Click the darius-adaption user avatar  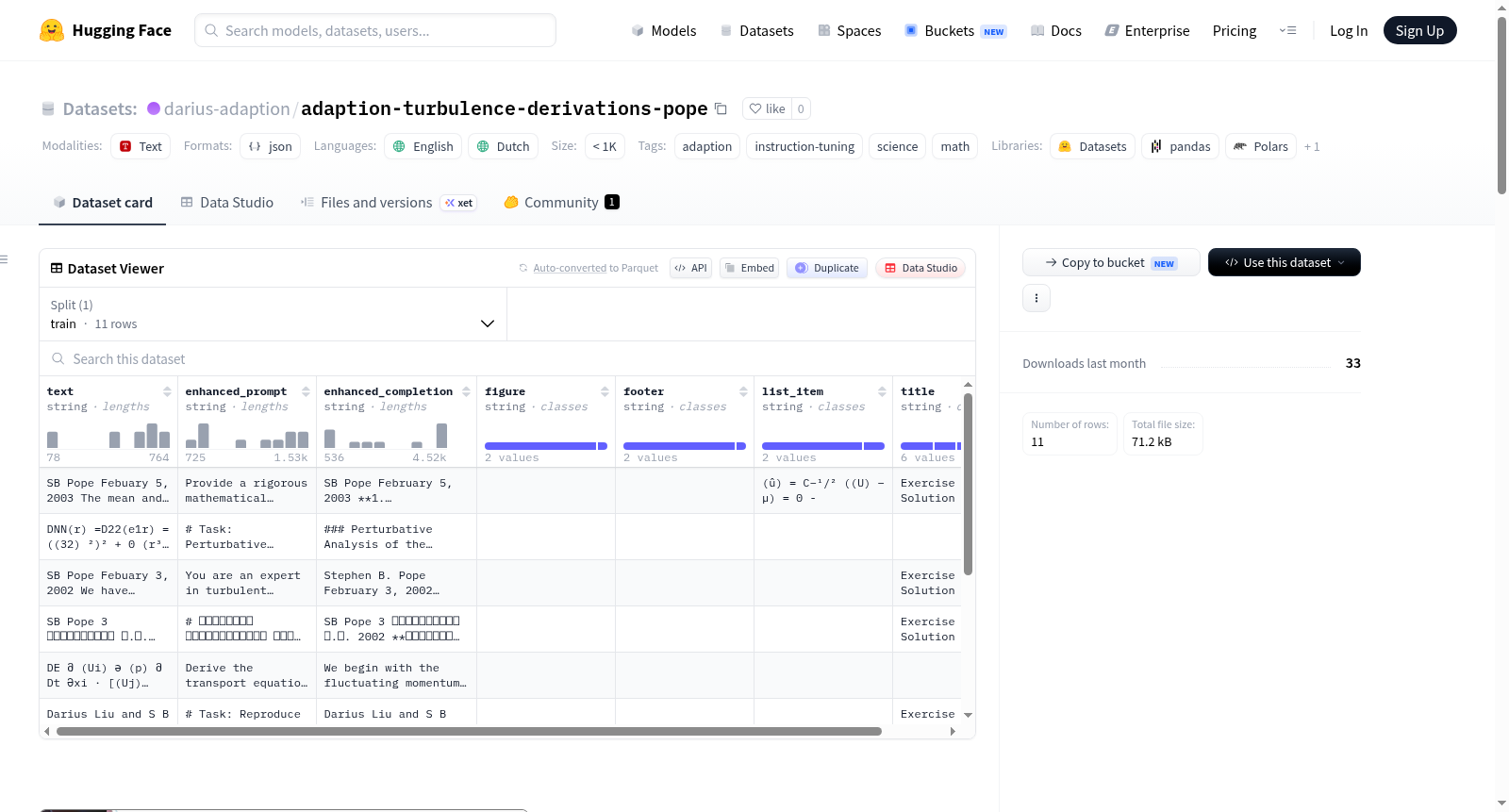[x=154, y=108]
